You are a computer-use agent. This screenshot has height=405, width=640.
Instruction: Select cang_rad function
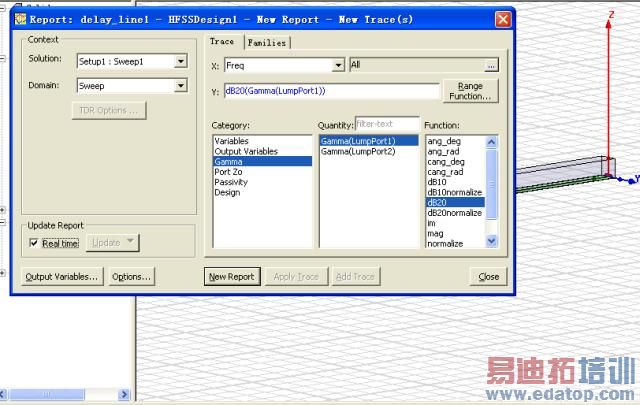coord(456,172)
